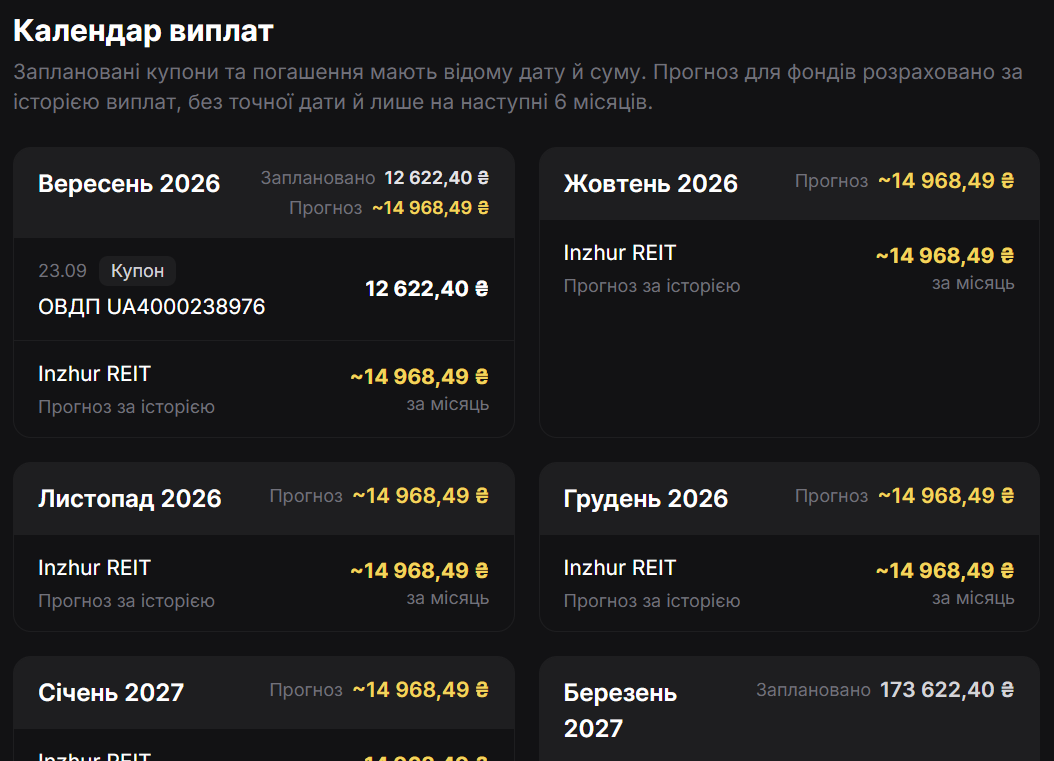
Task: Click the Inzhur REIT amount in November card
Action: (x=419, y=570)
